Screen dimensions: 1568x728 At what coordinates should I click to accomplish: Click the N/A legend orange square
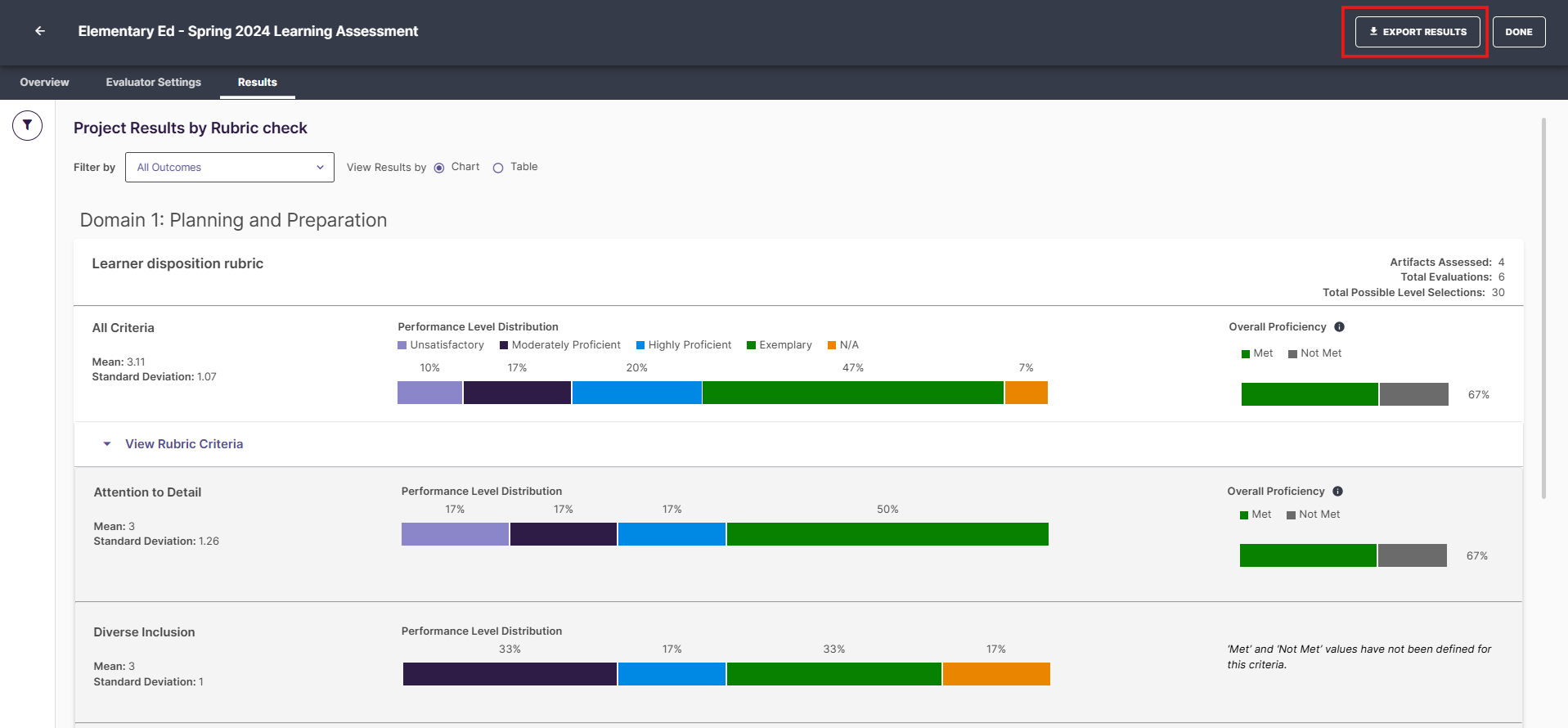pos(832,345)
